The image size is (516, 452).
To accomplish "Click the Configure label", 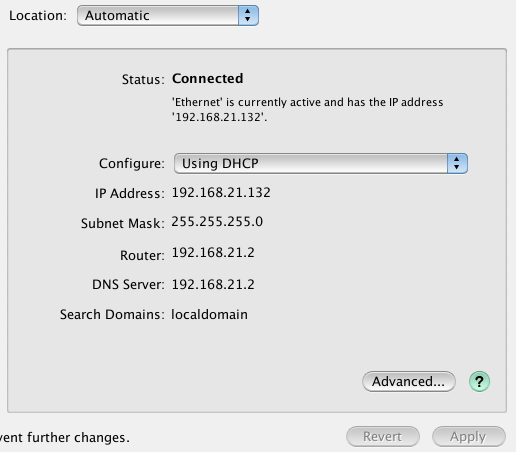I will 132,164.
